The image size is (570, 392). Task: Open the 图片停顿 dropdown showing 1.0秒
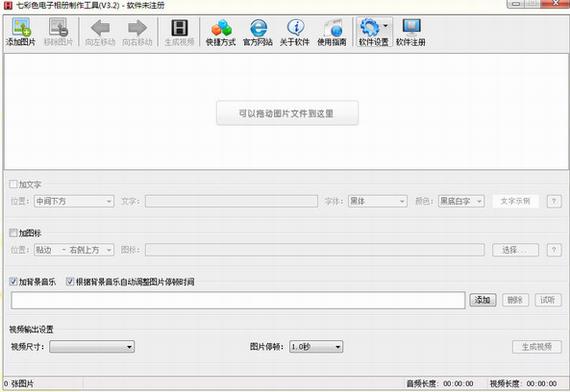316,347
